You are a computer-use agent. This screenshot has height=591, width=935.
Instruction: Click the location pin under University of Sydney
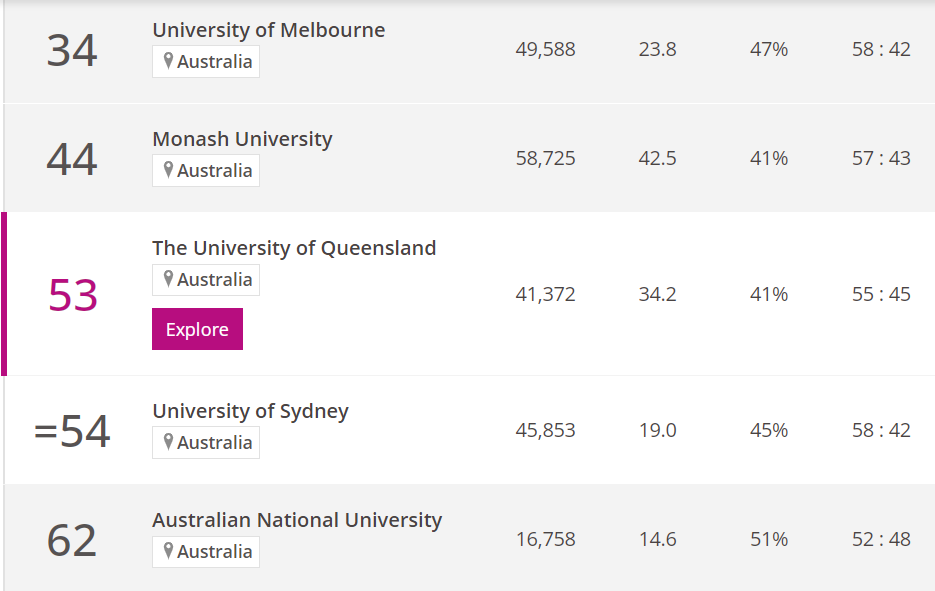168,442
